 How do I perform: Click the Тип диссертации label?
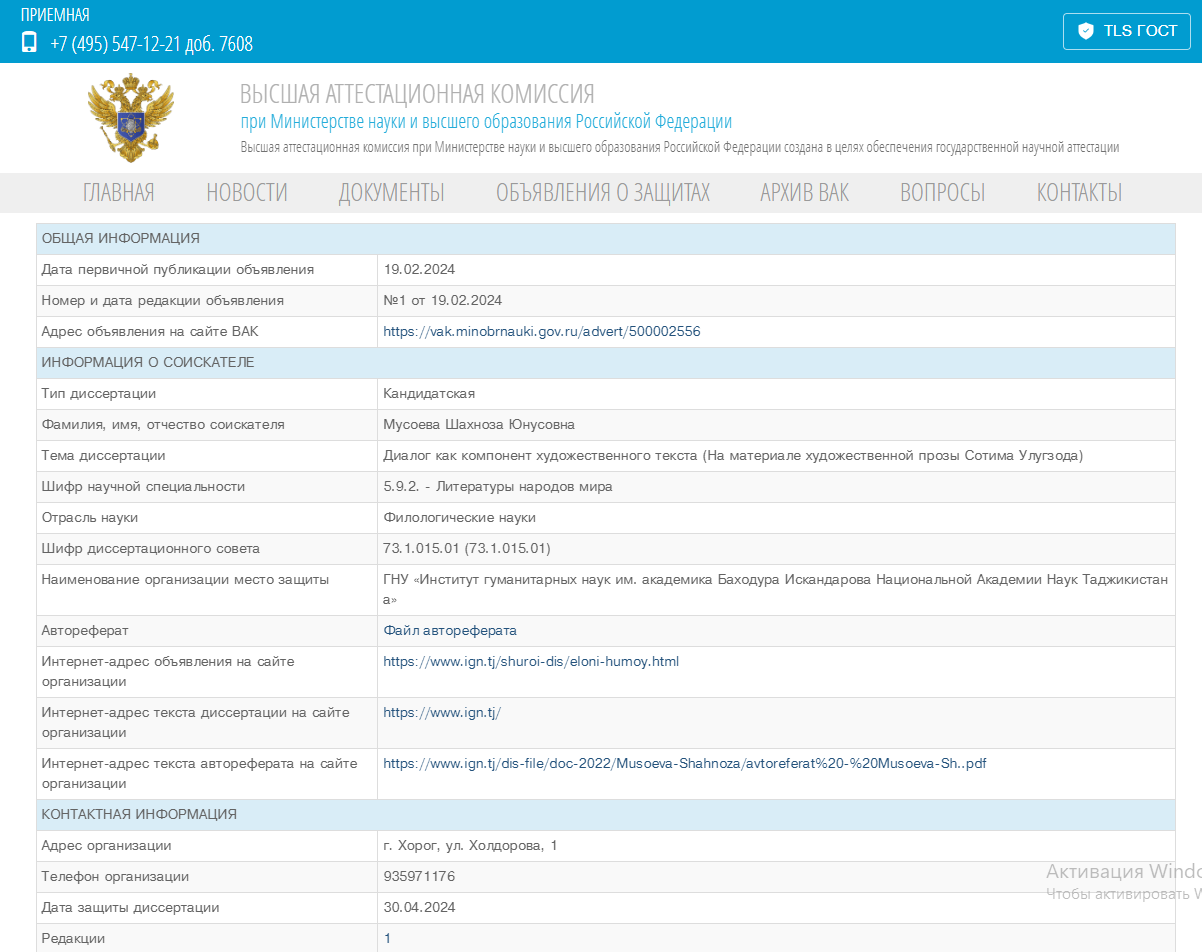point(99,394)
